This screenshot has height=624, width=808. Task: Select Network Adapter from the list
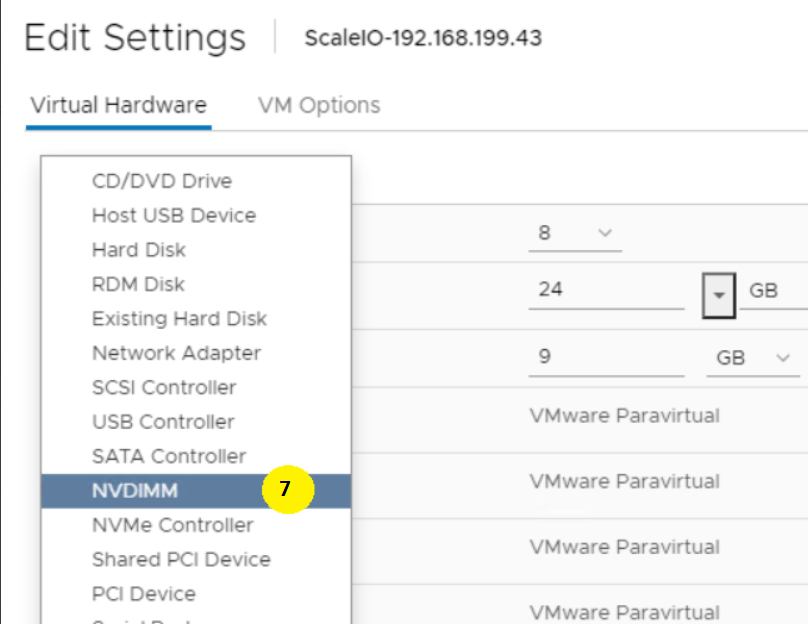pos(175,353)
